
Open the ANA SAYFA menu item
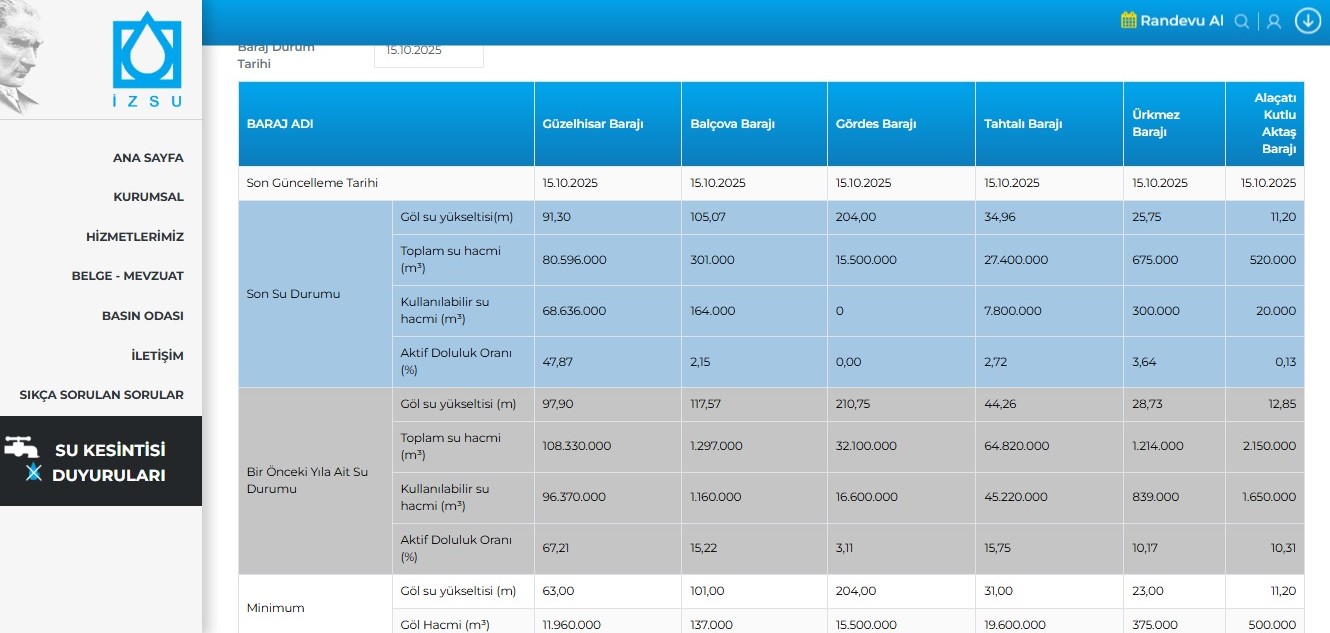[148, 158]
